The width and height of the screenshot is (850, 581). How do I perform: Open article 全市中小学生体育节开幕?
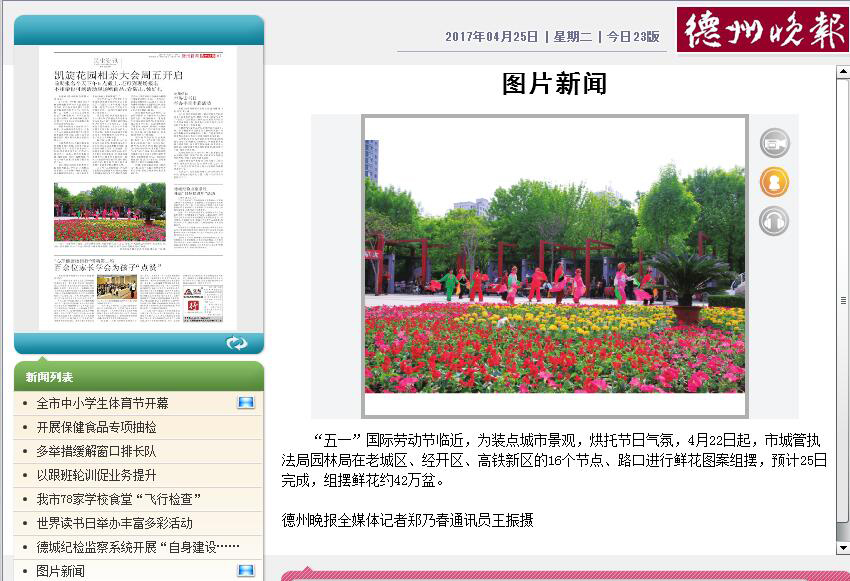click(102, 403)
